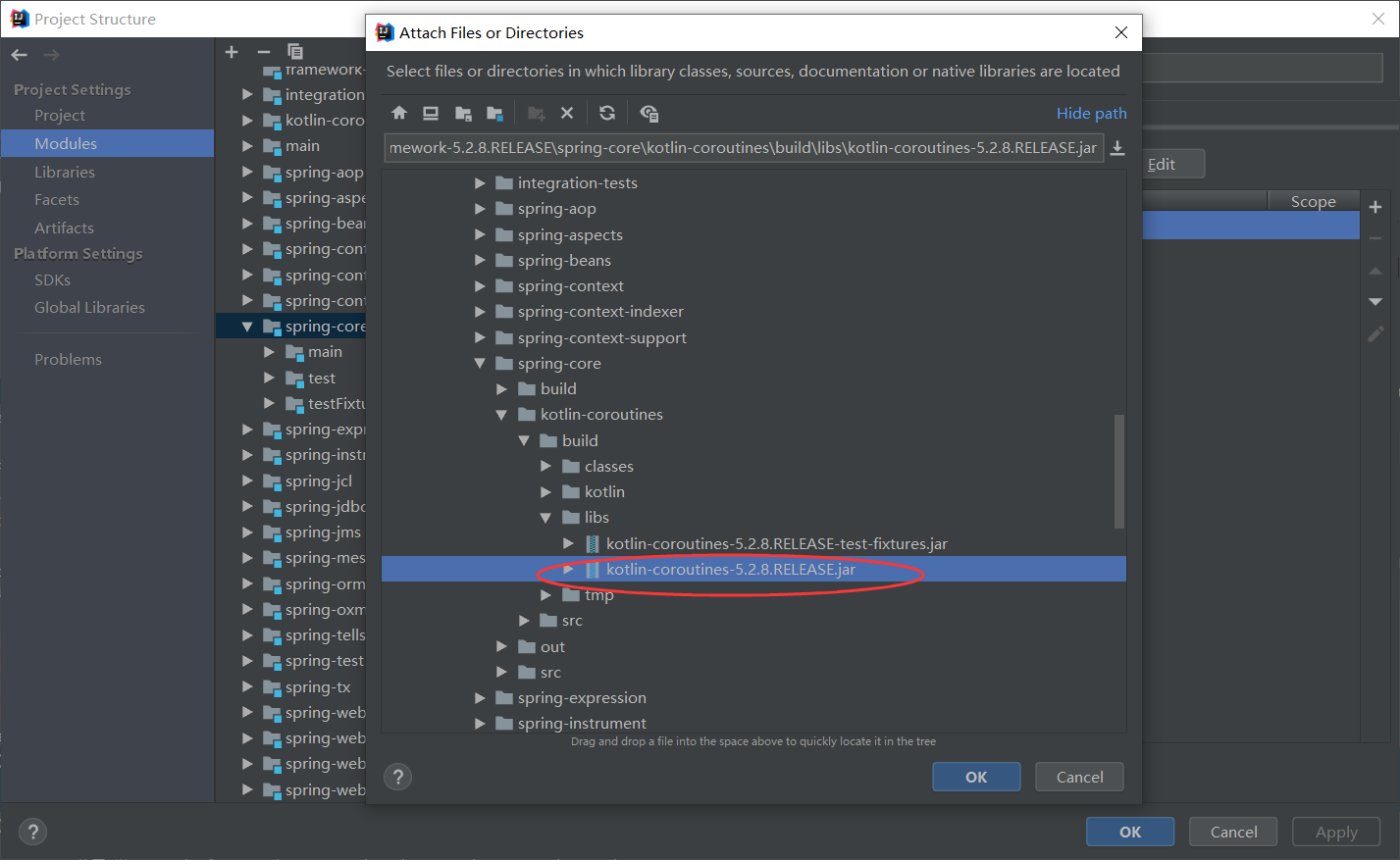Refresh the file tree with the sync icon
Image resolution: width=1400 pixels, height=860 pixels.
[x=607, y=113]
